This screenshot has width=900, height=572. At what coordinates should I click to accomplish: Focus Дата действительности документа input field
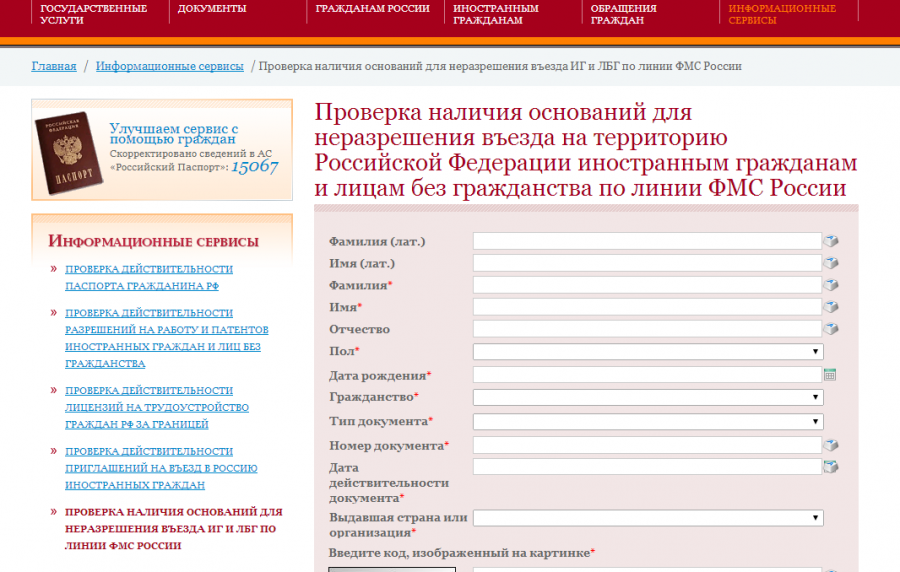[x=647, y=466]
